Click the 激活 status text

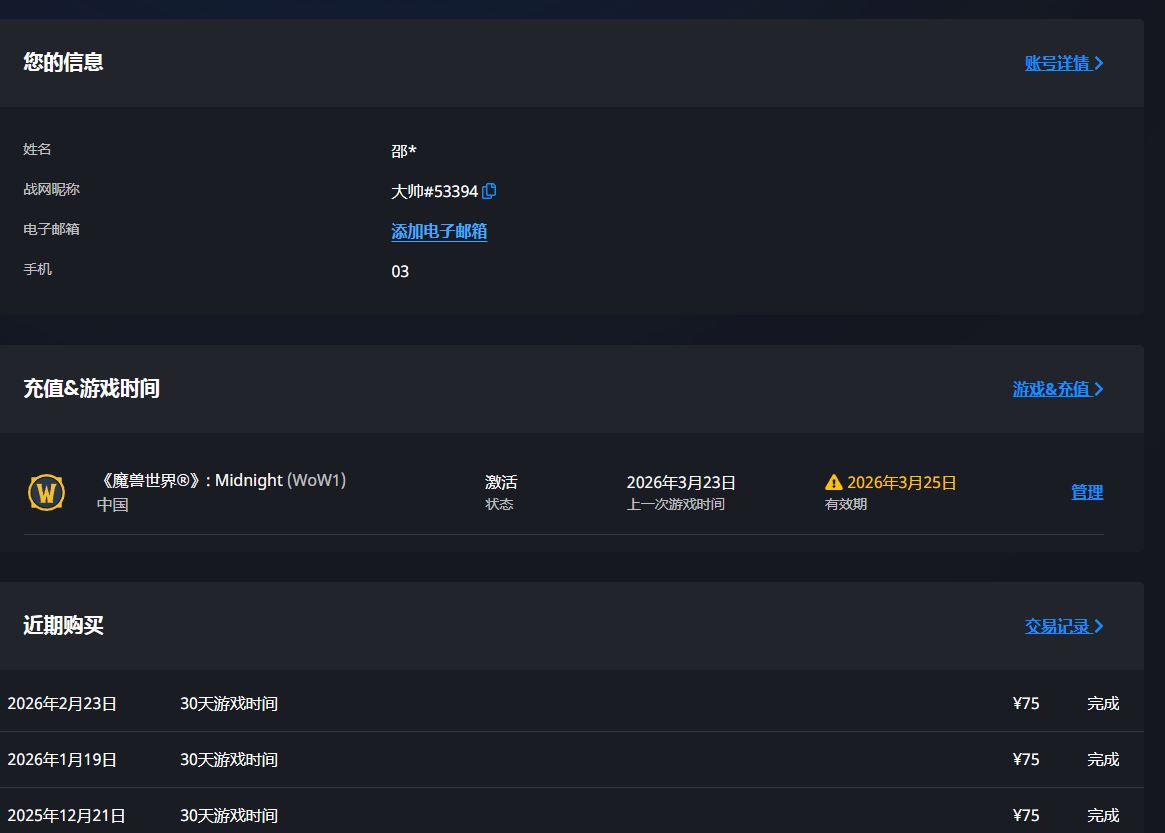pyautogui.click(x=501, y=482)
